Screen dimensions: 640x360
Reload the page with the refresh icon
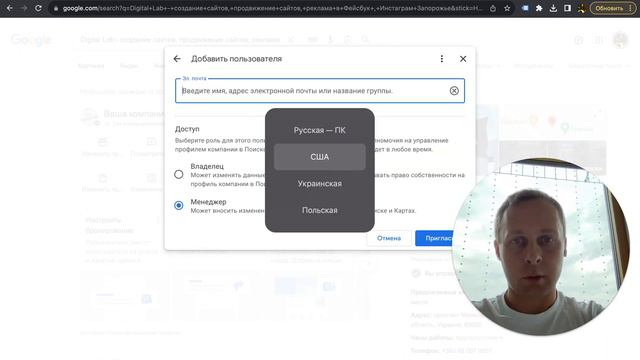(38, 8)
